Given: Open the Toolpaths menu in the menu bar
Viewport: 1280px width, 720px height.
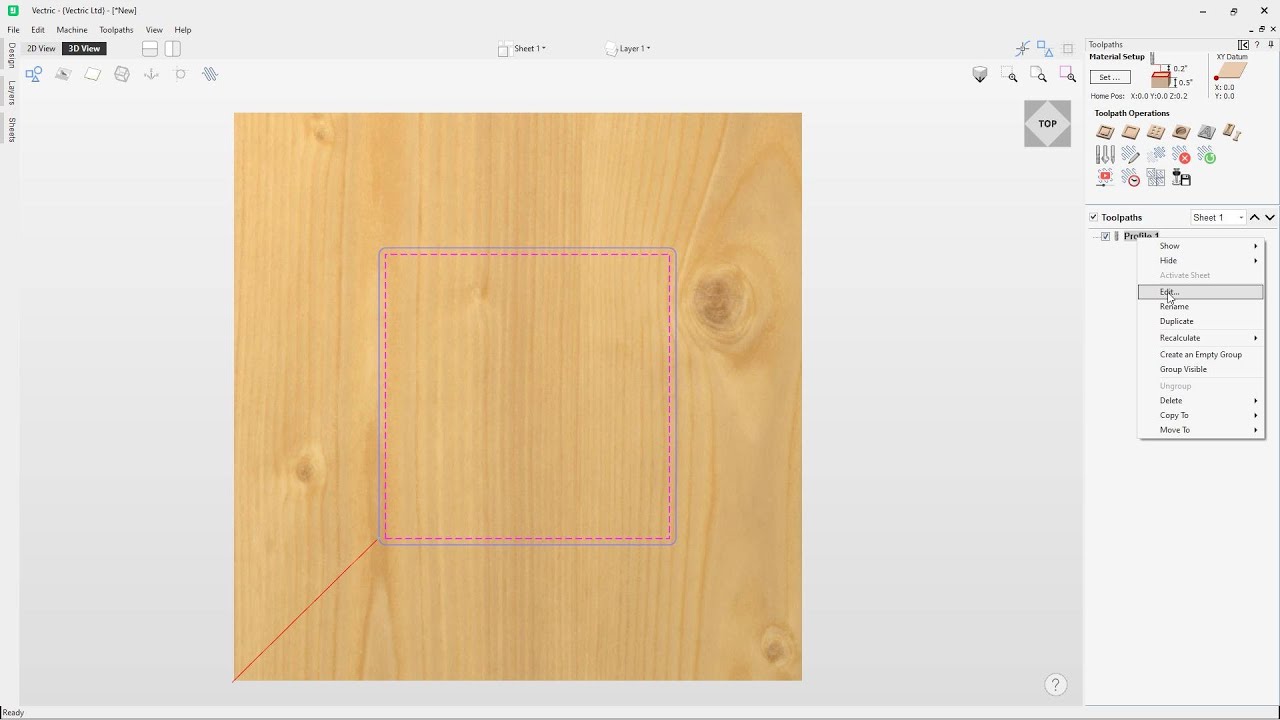Looking at the screenshot, I should coord(116,30).
